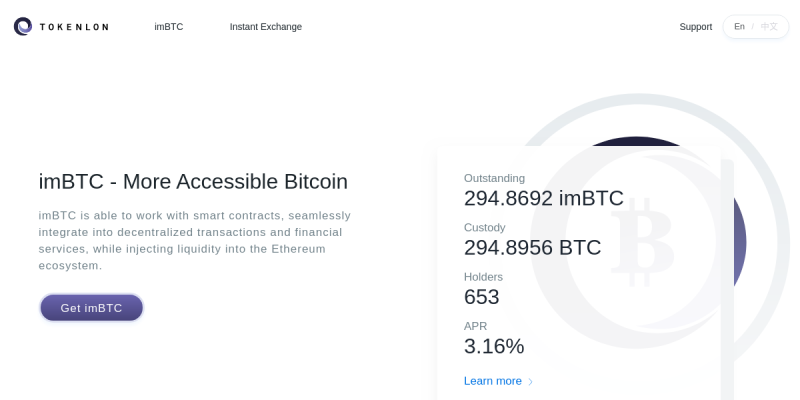The image size is (800, 400).
Task: Click the language slash divider in the switcher
Action: 753,27
